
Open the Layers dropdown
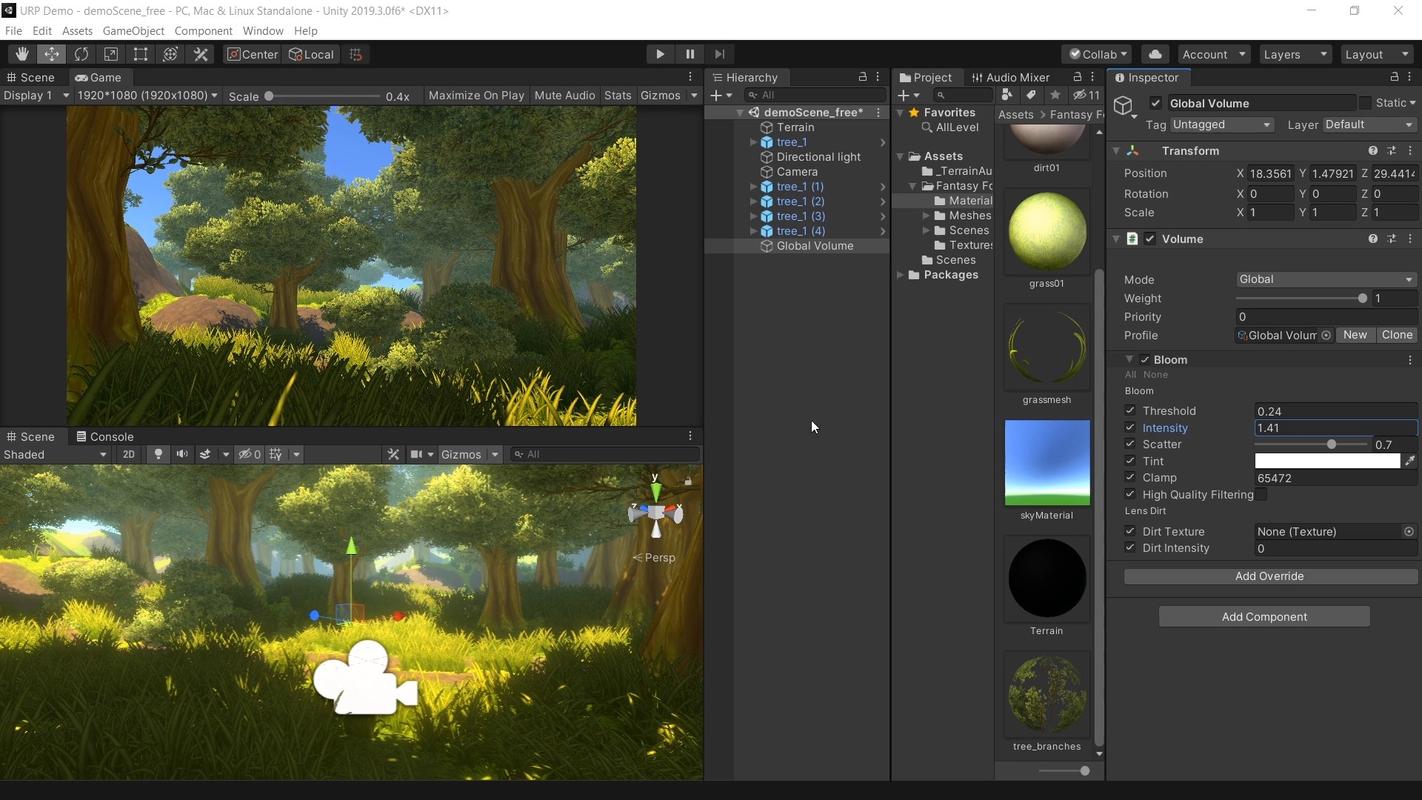[x=1294, y=54]
